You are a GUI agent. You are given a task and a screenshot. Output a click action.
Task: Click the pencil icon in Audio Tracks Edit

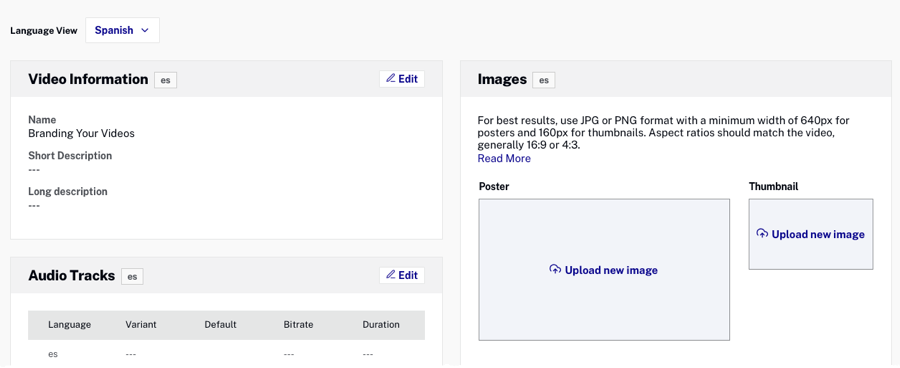(391, 275)
